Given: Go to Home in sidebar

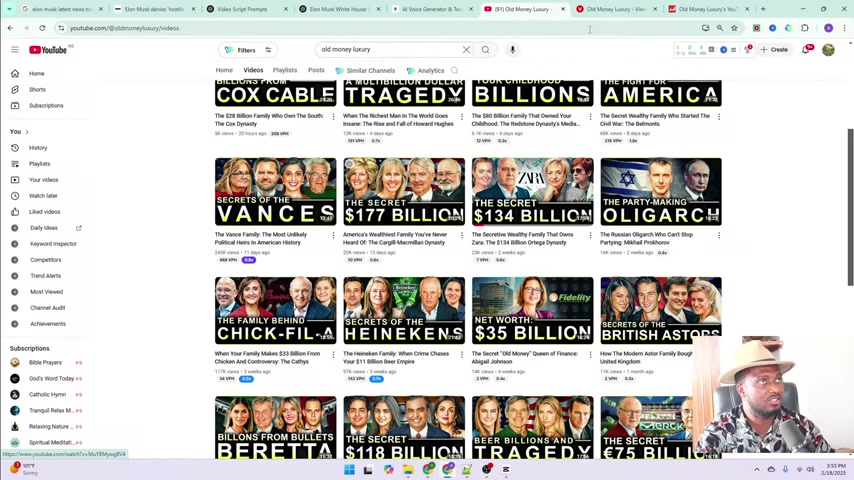Looking at the screenshot, I should [36, 74].
